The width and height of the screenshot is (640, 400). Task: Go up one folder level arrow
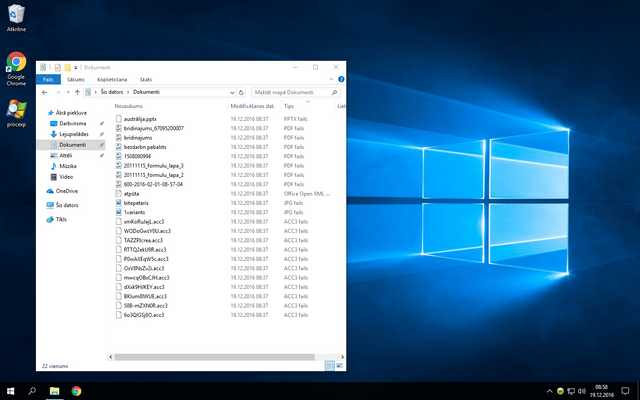[x=77, y=92]
